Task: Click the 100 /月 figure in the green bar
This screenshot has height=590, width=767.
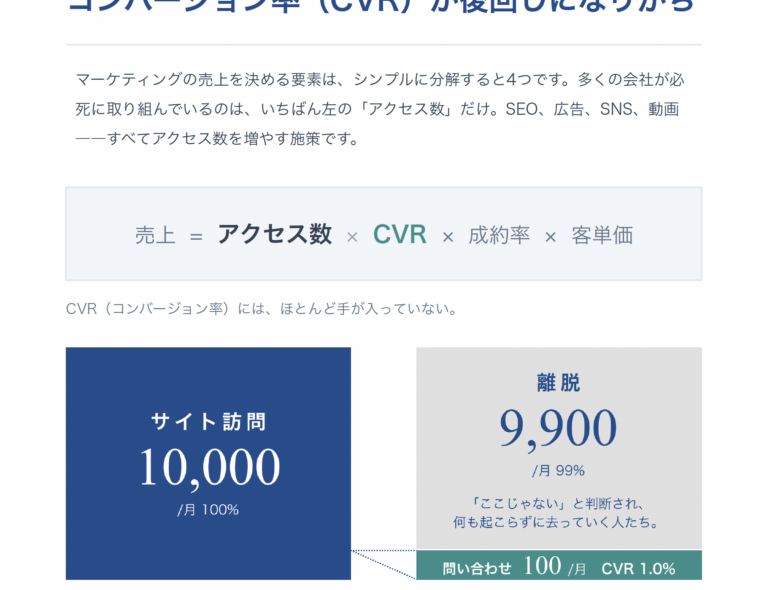Action: pyautogui.click(x=555, y=567)
